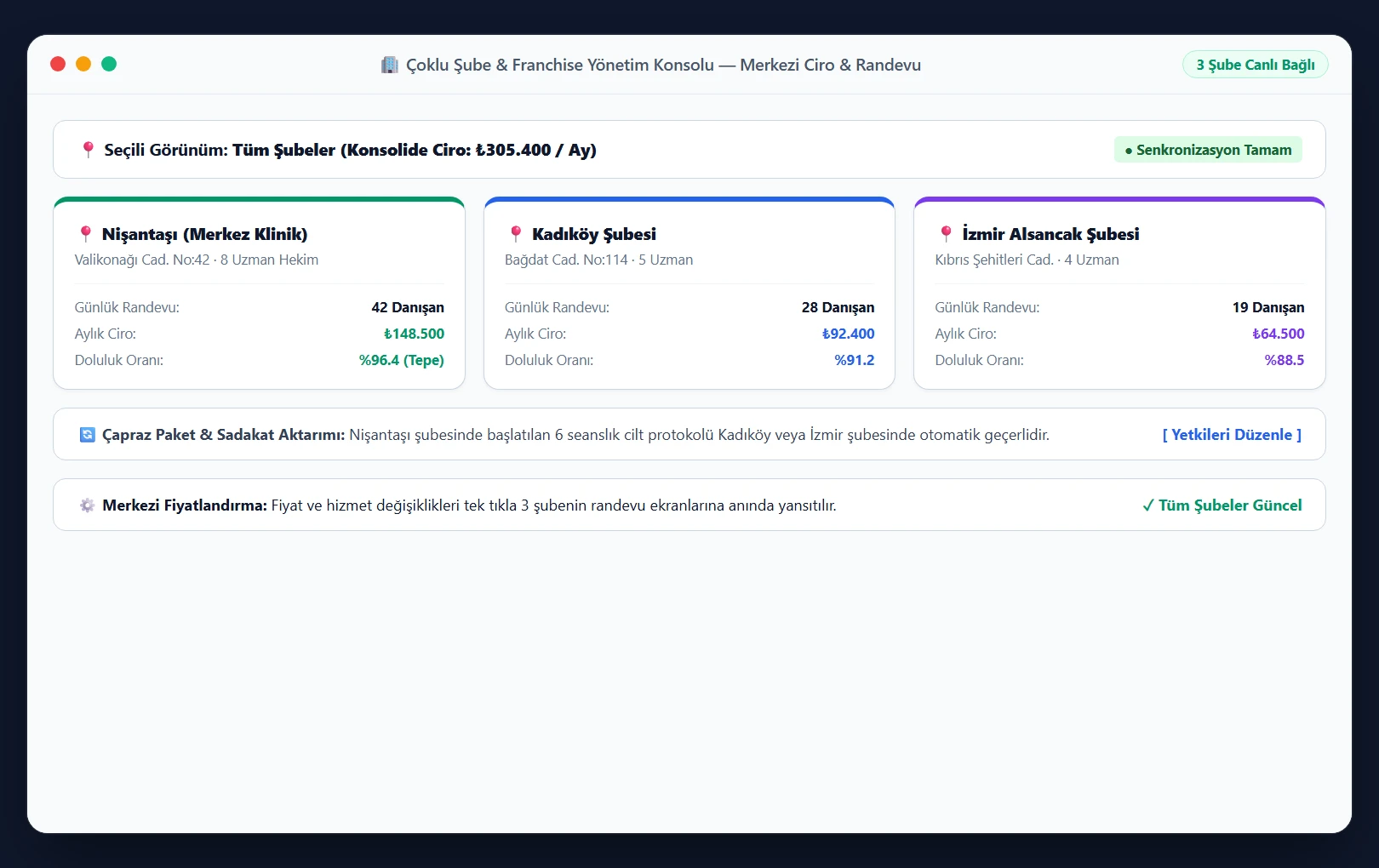
Task: Select the İzmir Alsancak Şubesi title
Action: point(1050,234)
